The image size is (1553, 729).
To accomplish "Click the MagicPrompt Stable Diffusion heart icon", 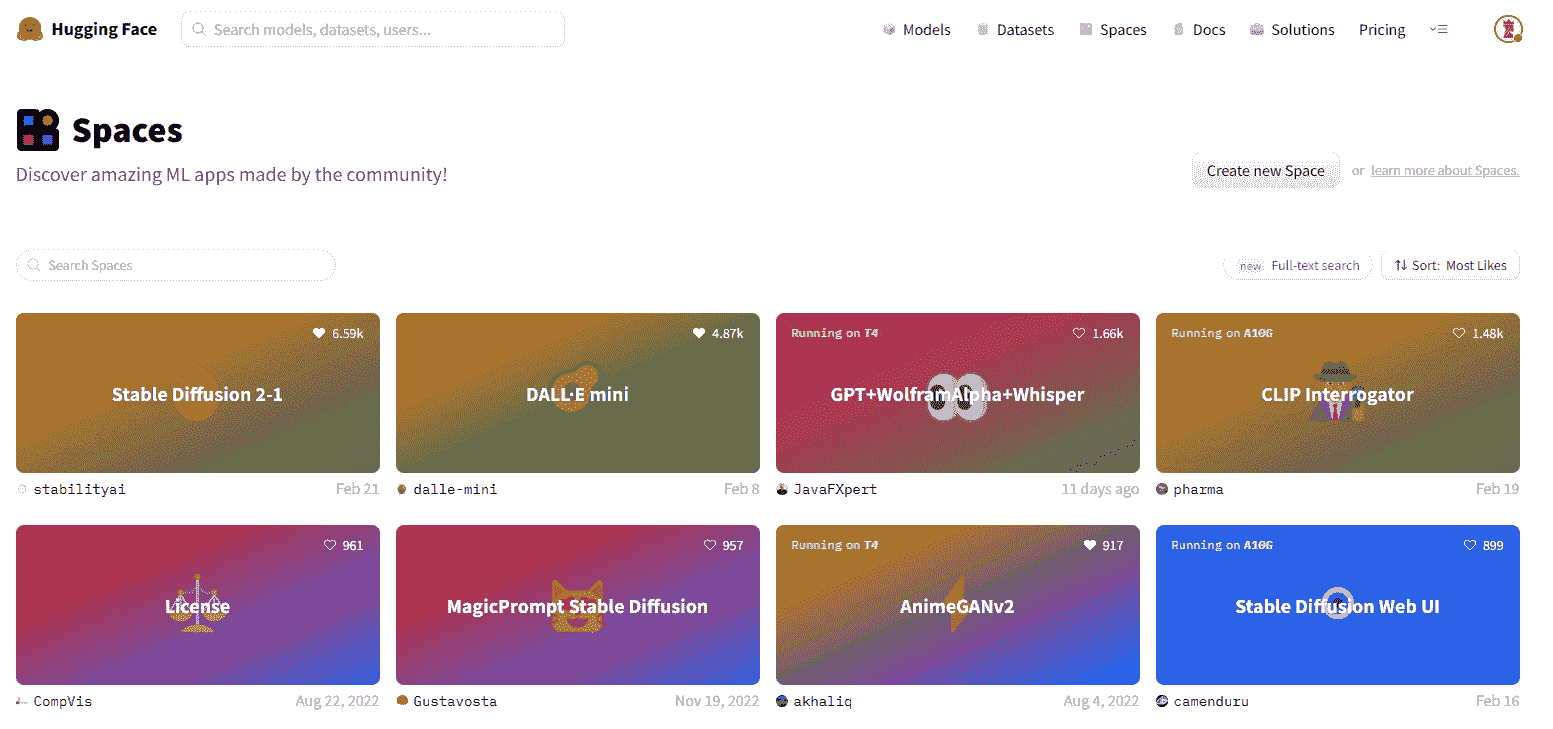I will (710, 545).
